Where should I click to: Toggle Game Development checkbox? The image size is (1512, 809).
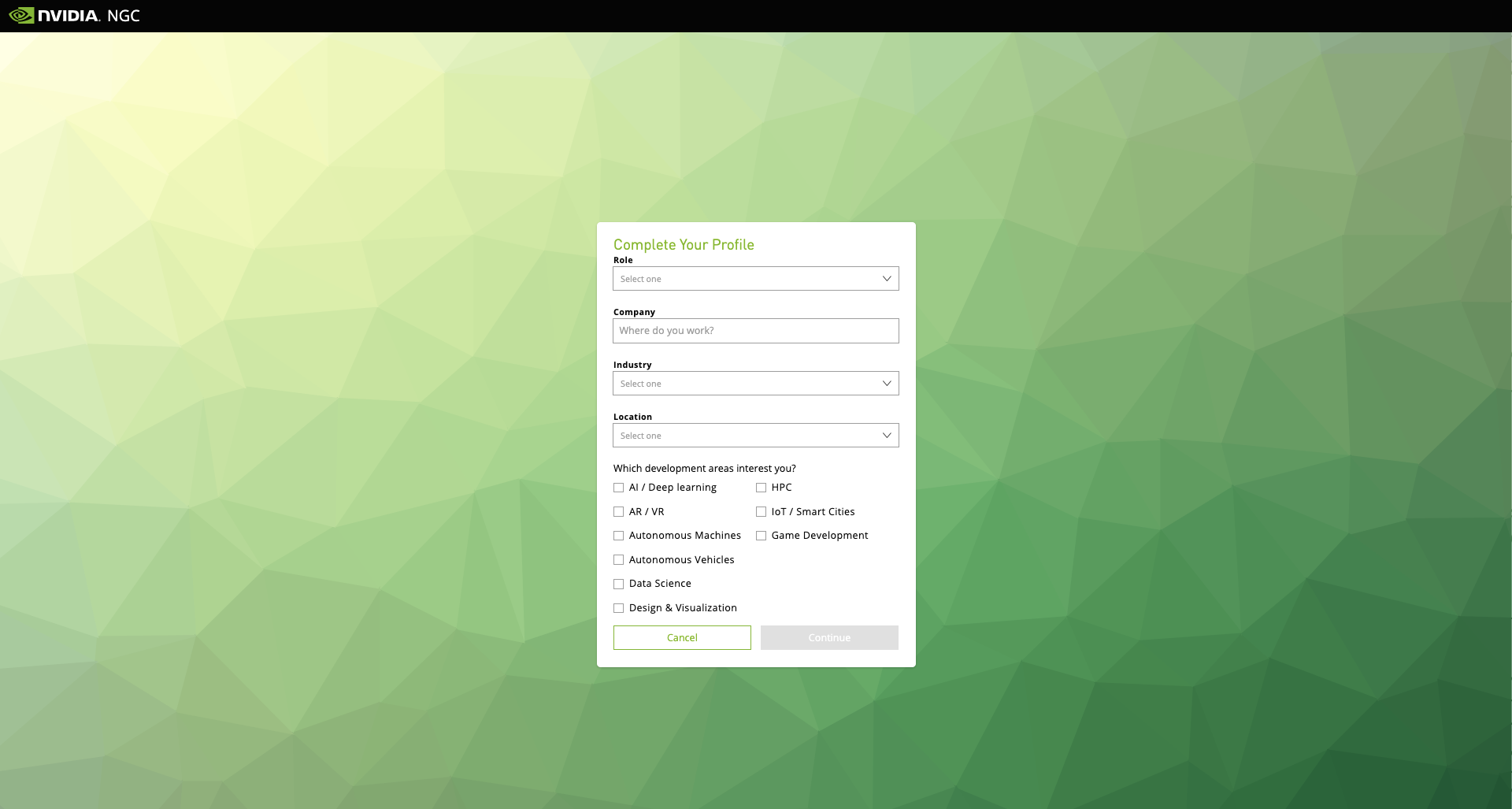762,536
